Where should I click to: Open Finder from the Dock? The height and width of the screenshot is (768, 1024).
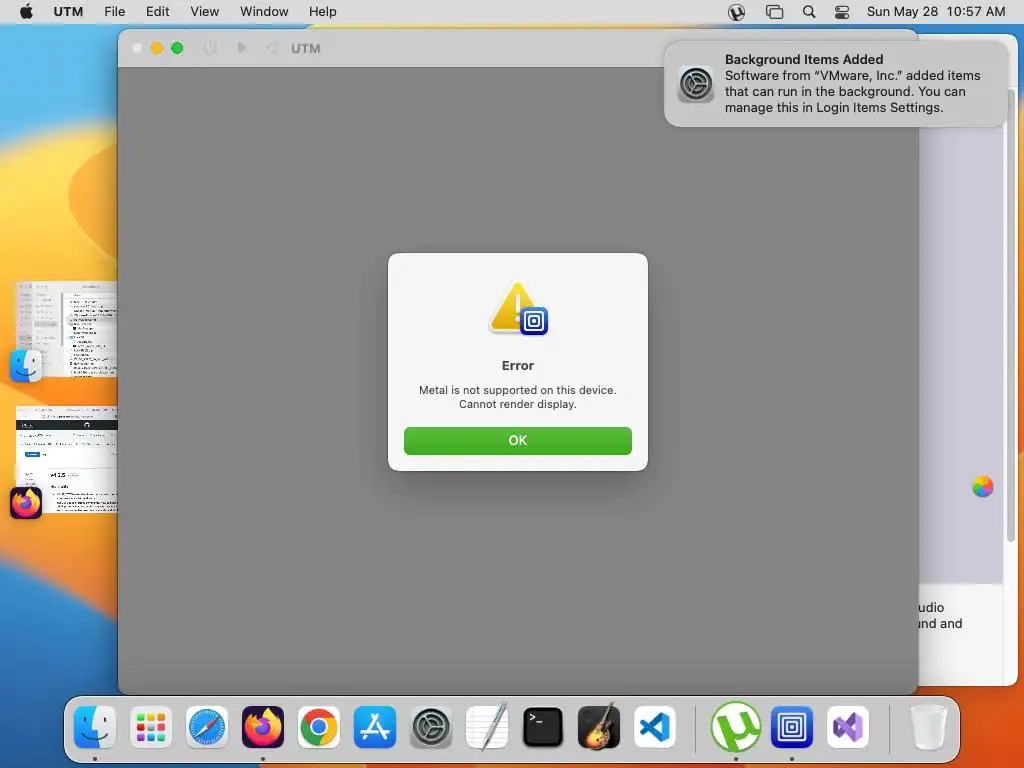pos(95,727)
